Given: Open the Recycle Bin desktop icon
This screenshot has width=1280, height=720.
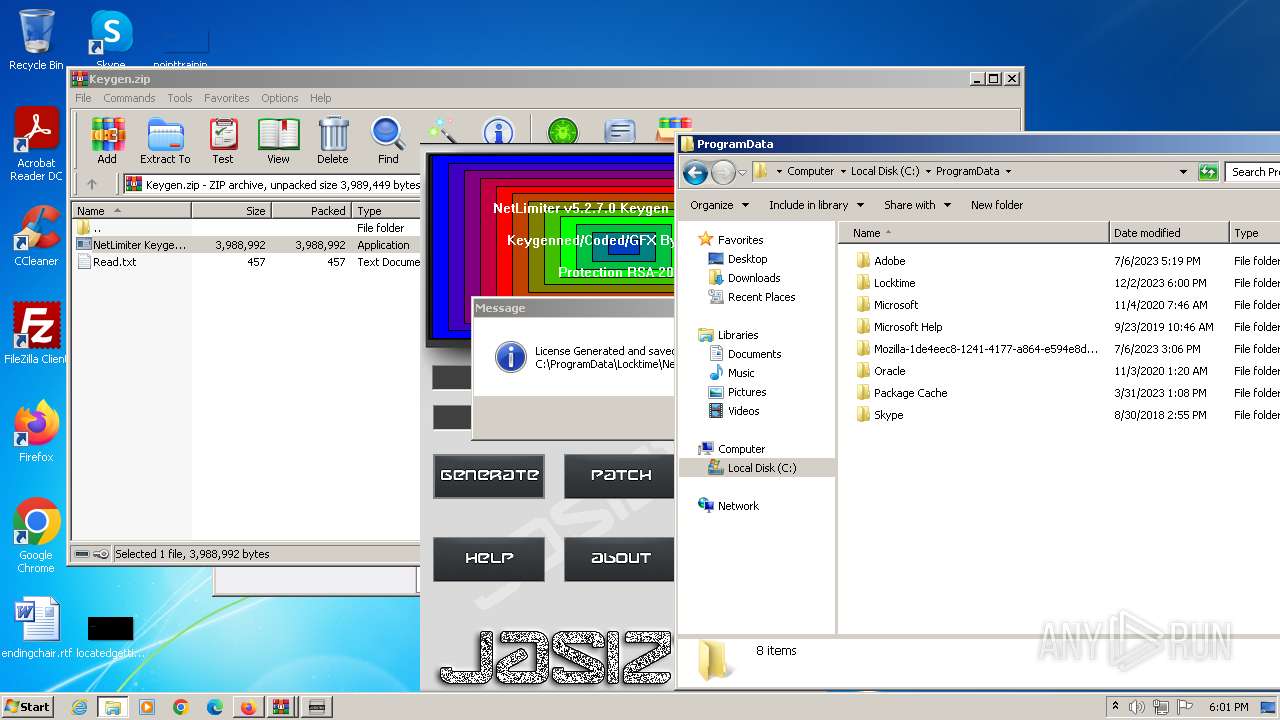Looking at the screenshot, I should [x=36, y=39].
